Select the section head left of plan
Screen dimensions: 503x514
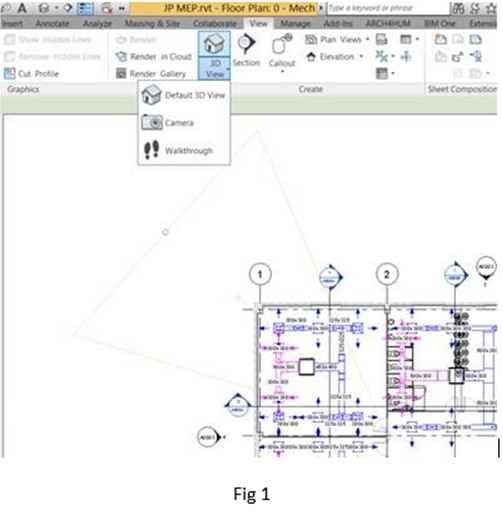[x=238, y=405]
